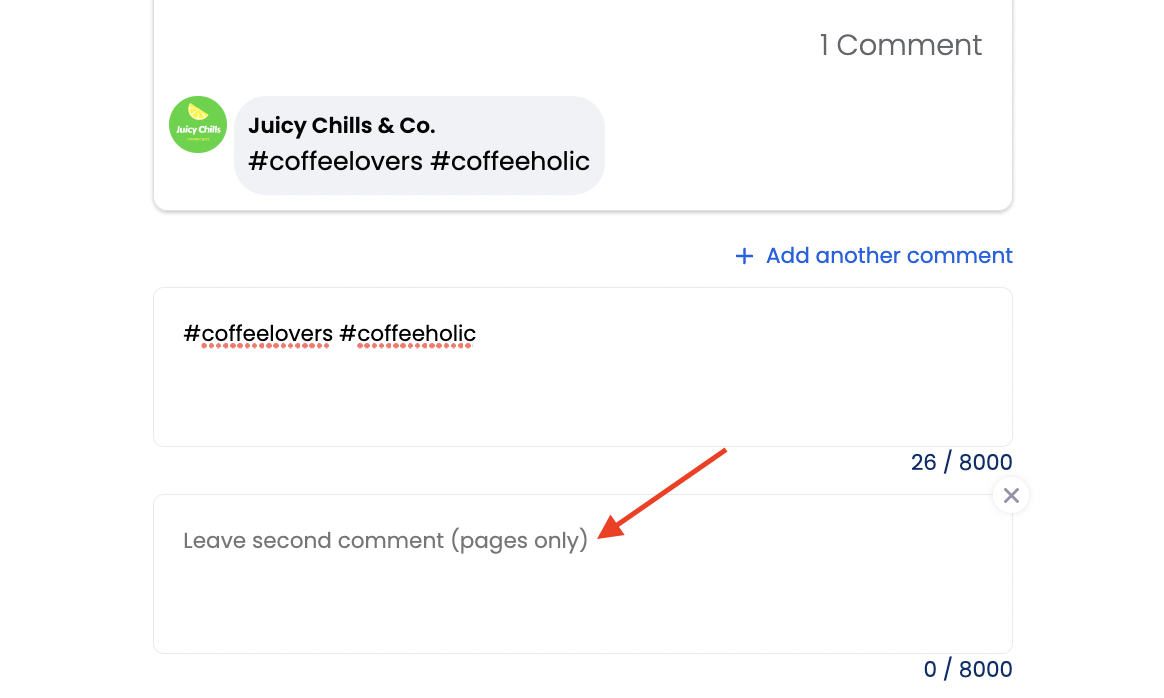Click the red arrow annotation
1164x698 pixels.
click(662, 492)
